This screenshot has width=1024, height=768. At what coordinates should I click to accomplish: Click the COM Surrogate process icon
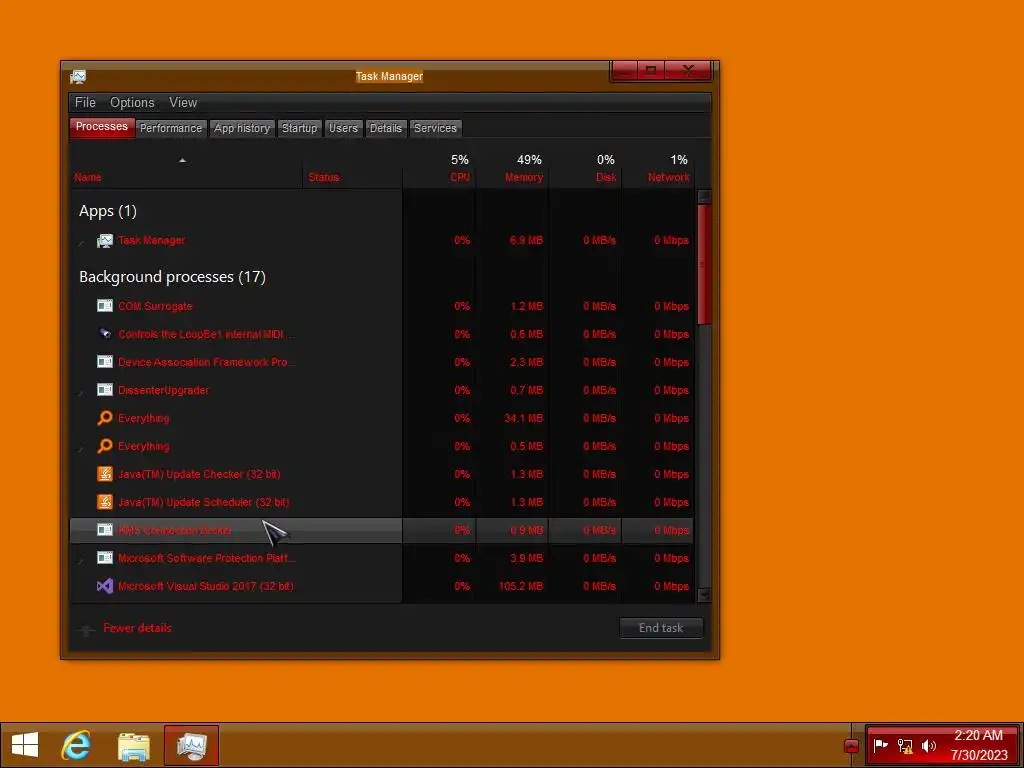point(104,306)
